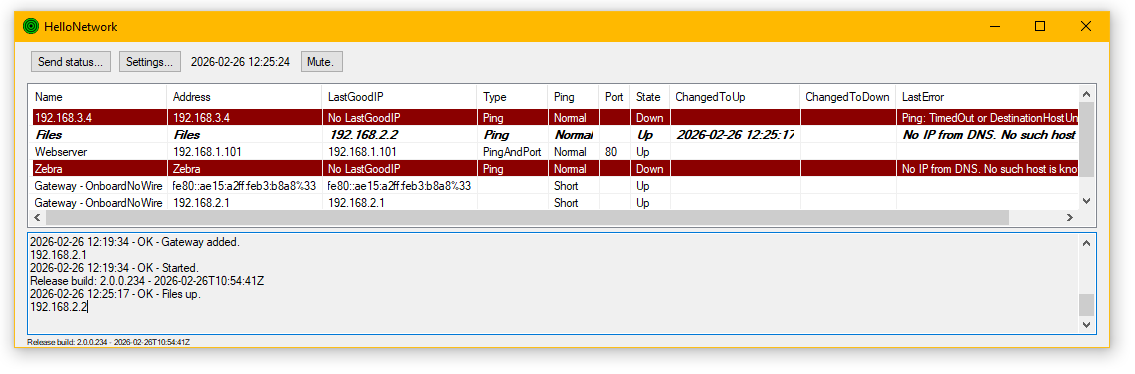This screenshot has height=374, width=1135.
Task: Sort by the Ping column header
Action: click(x=574, y=97)
